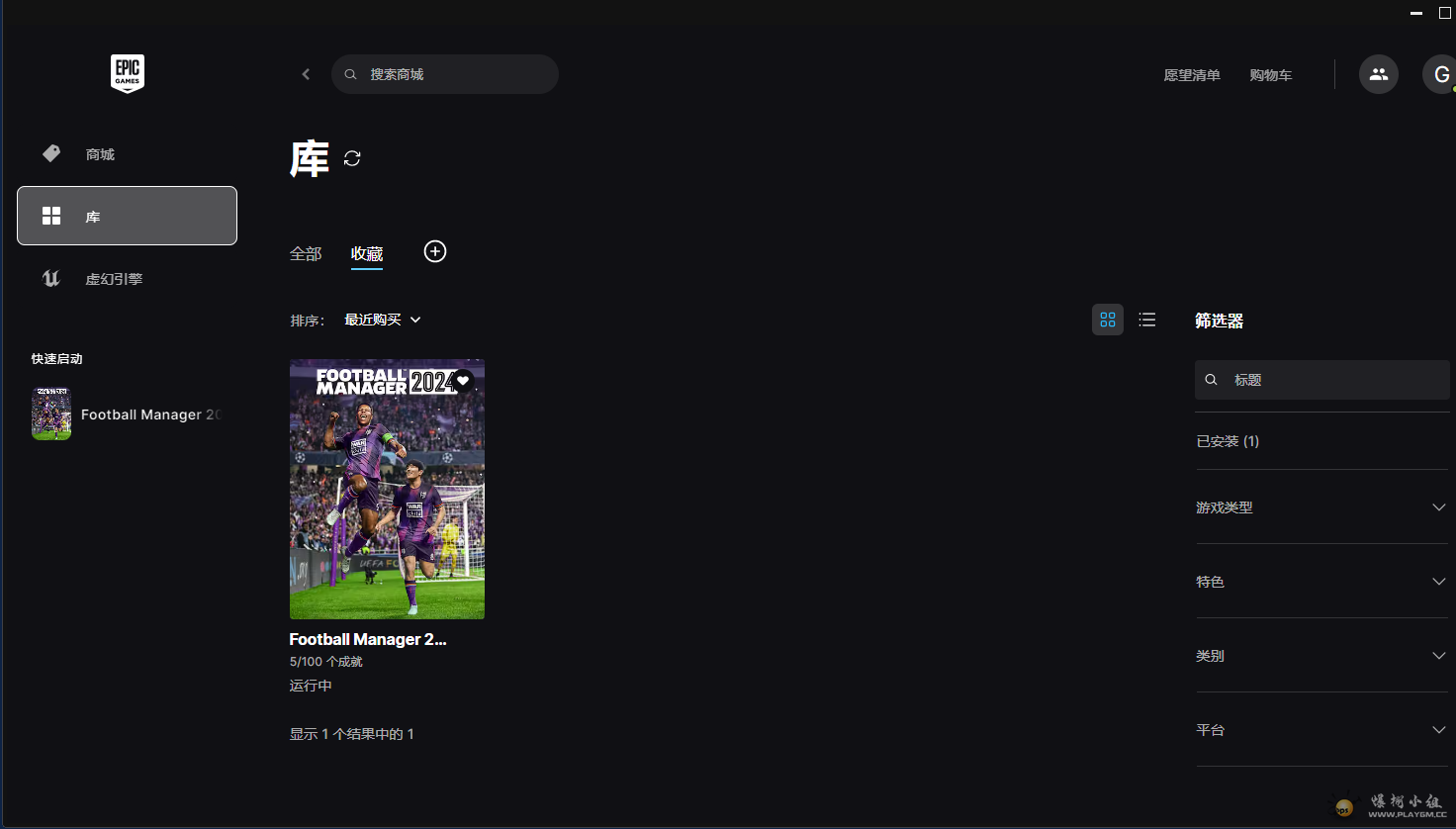
Task: Expand the 游戏类型 filter section
Action: tap(1321, 507)
